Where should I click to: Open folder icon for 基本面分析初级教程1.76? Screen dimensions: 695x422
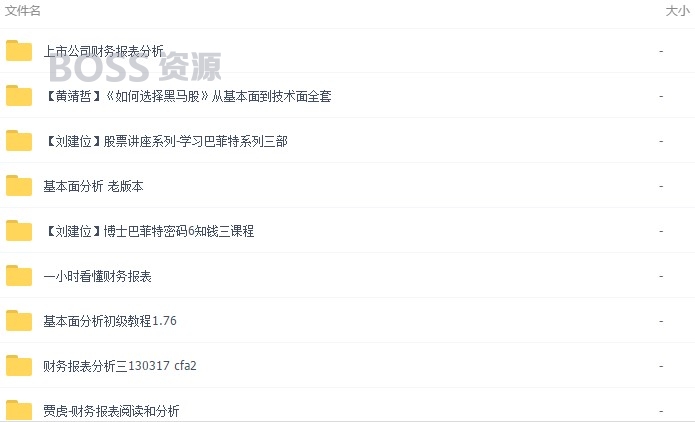[19, 321]
